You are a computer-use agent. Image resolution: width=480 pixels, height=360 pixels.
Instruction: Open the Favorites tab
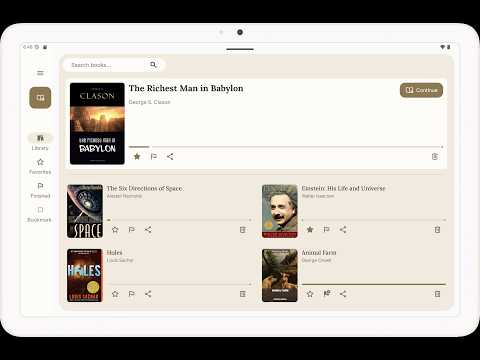[x=40, y=166]
